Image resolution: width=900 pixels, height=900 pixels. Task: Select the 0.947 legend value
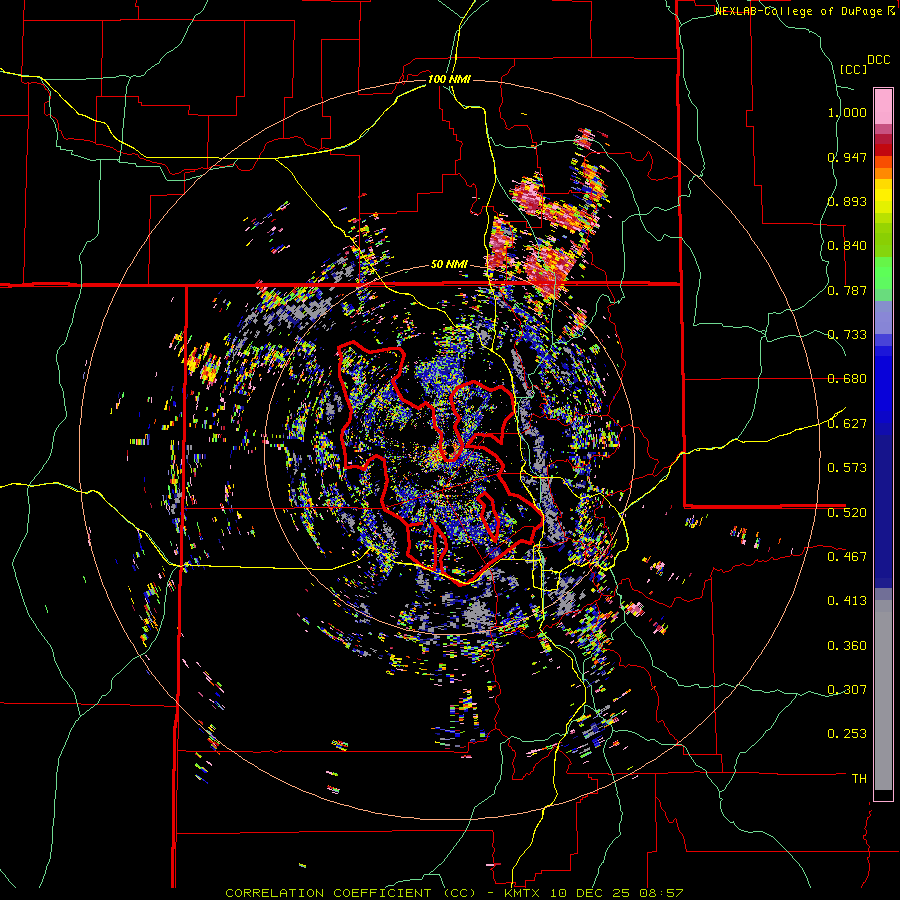click(847, 157)
